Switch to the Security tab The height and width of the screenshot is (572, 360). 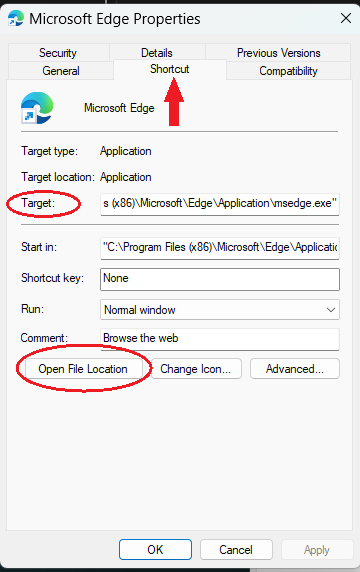point(58,53)
